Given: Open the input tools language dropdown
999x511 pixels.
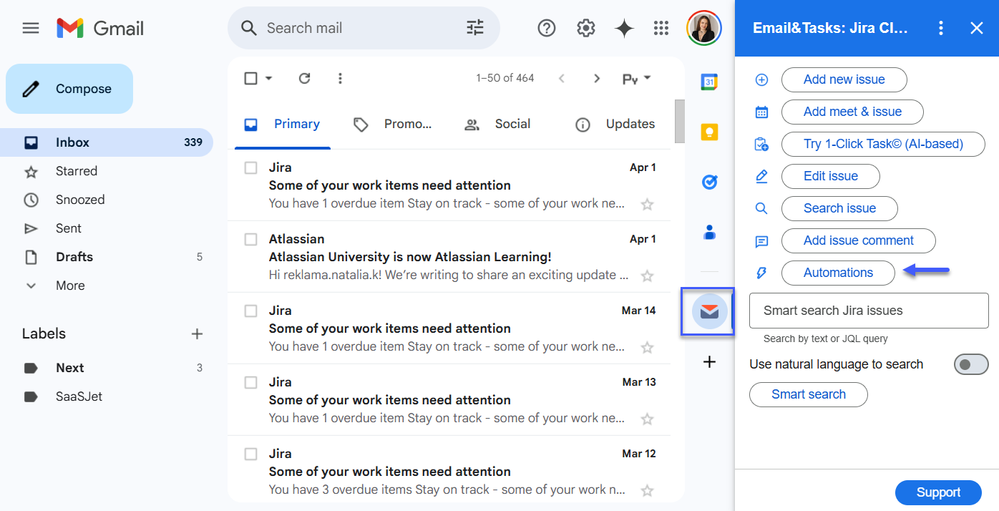Looking at the screenshot, I should pyautogui.click(x=636, y=78).
